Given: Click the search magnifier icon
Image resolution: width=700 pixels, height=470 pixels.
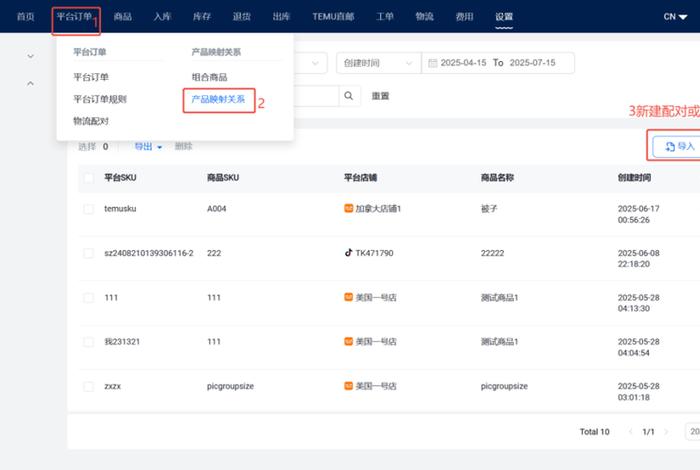Looking at the screenshot, I should point(349,96).
